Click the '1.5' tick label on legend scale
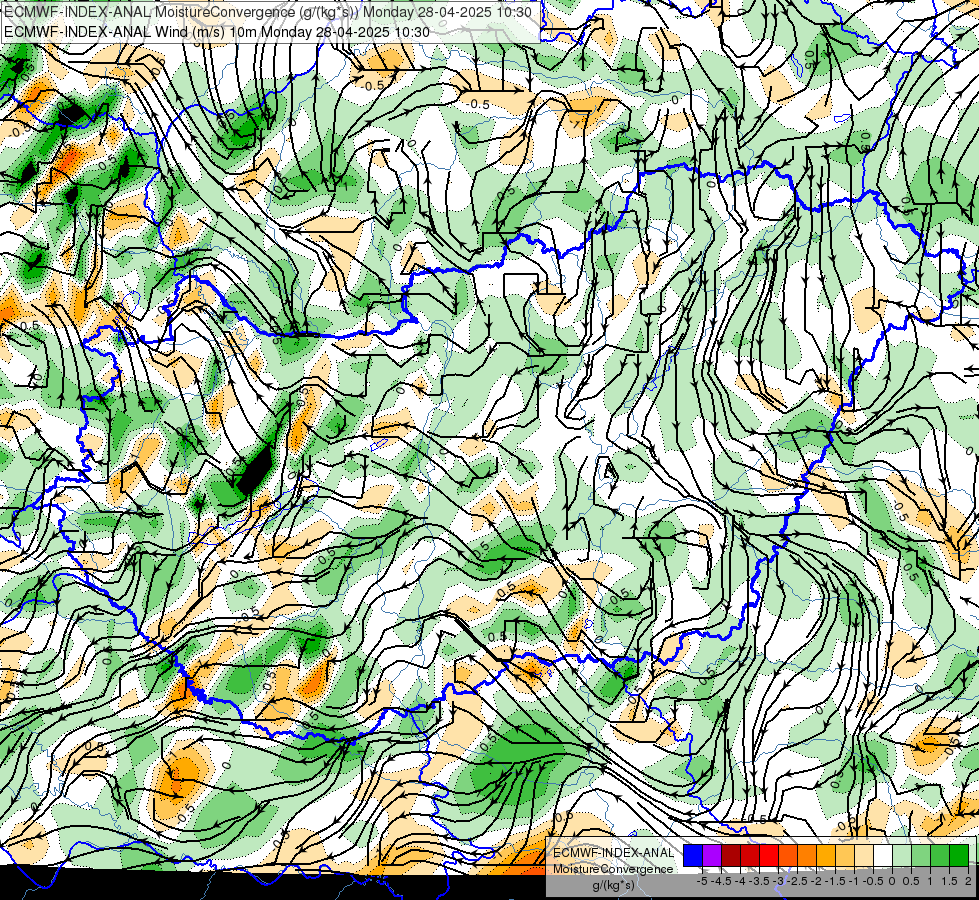This screenshot has height=900, width=979. pos(950,881)
